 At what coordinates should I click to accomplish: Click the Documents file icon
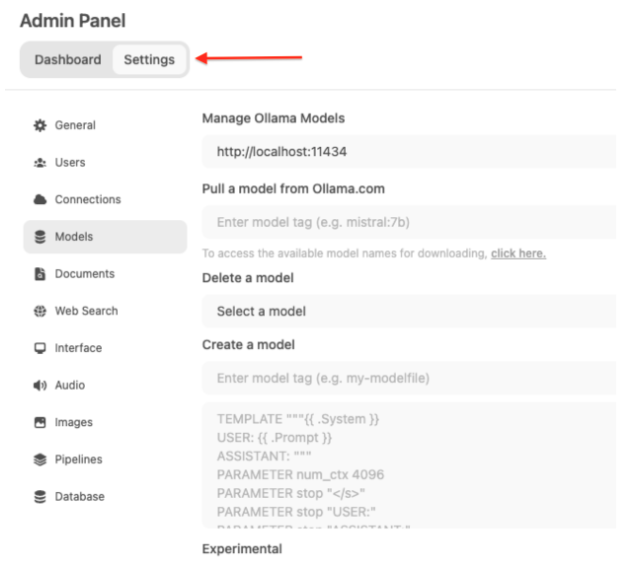point(40,274)
